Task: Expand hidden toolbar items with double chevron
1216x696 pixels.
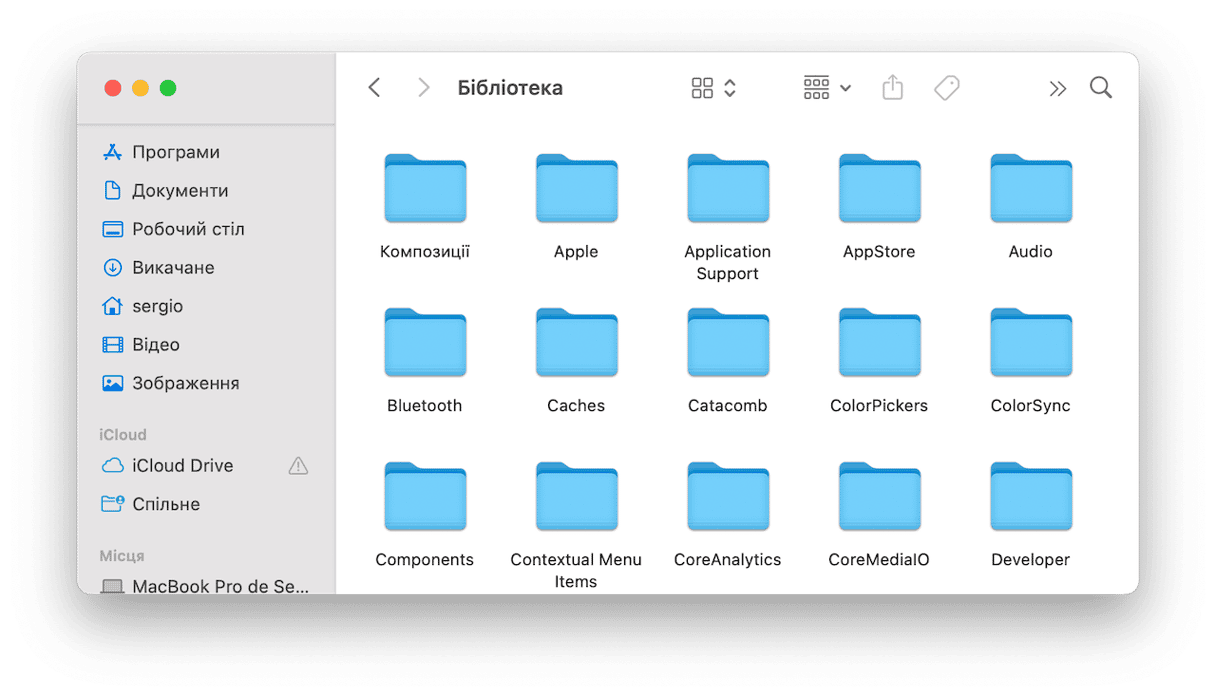Action: (x=1058, y=89)
